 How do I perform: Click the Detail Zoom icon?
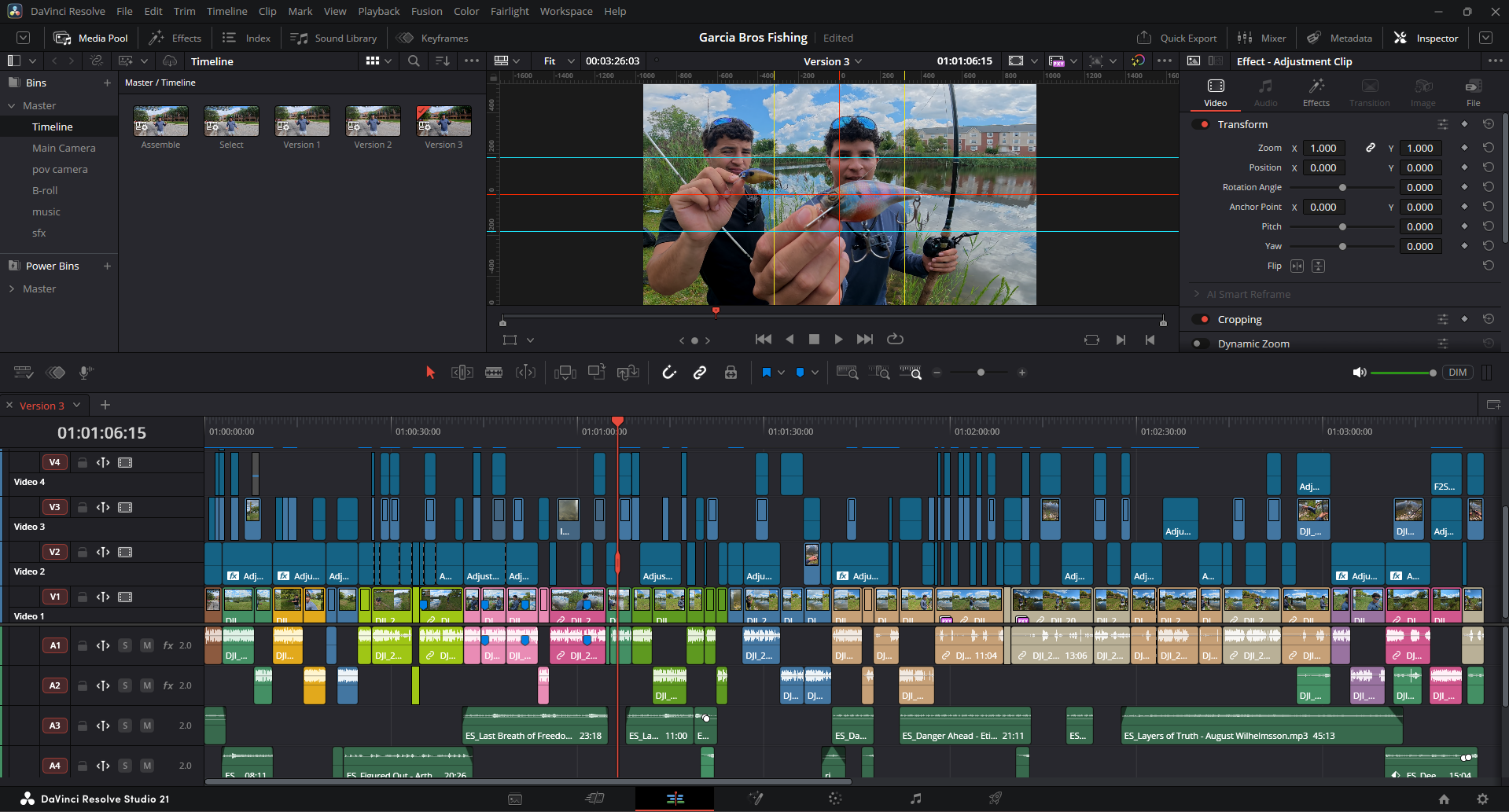tap(879, 373)
